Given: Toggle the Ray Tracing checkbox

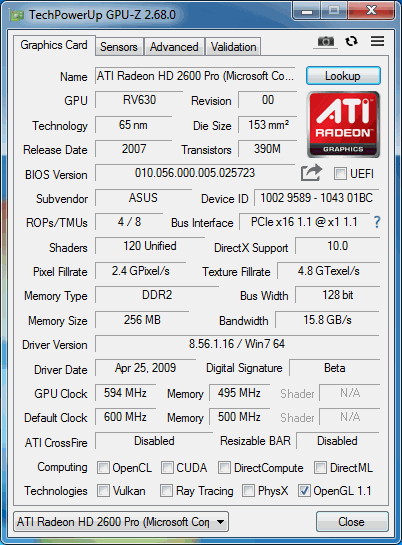Looking at the screenshot, I should [166, 491].
